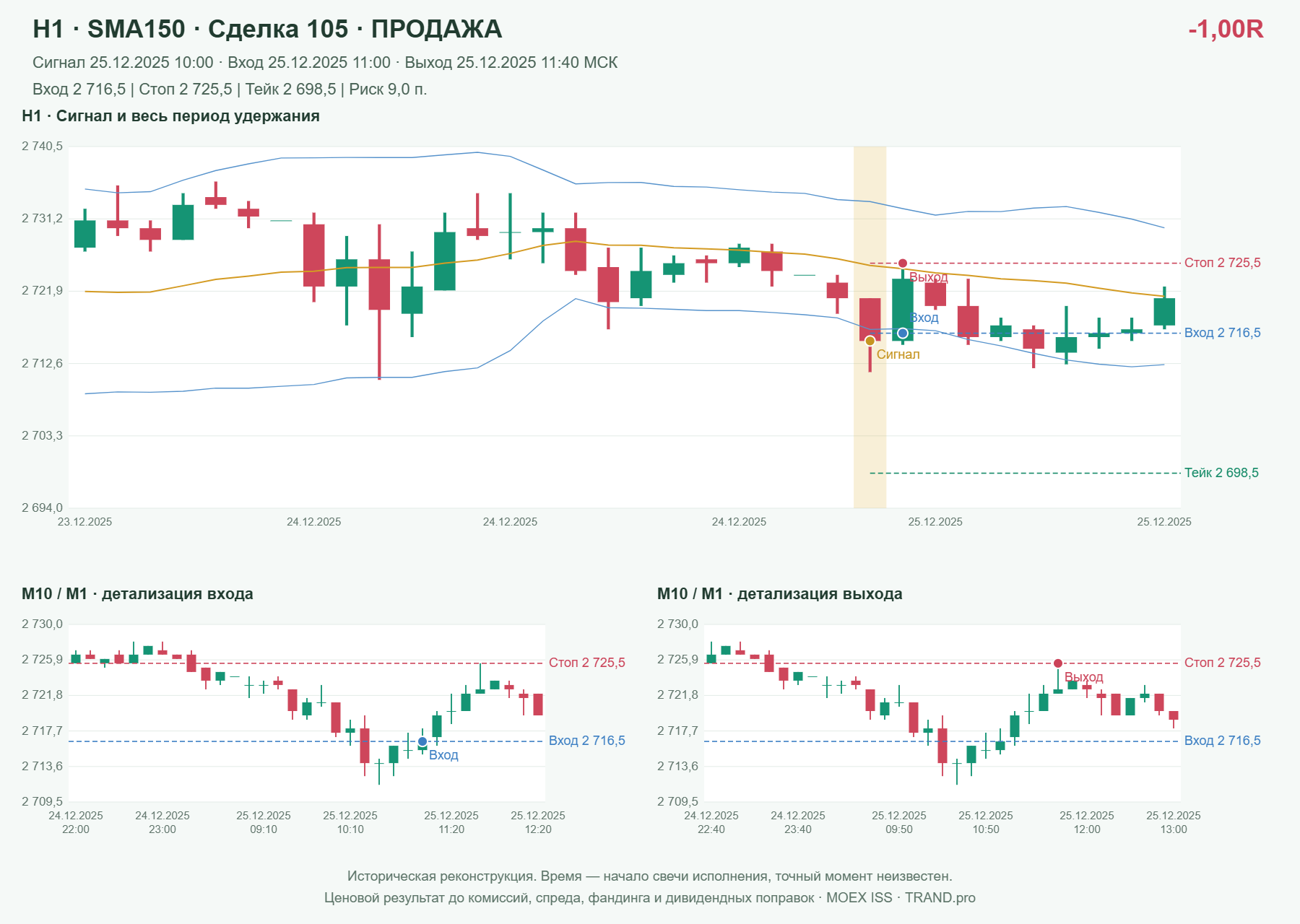The height and width of the screenshot is (924, 1300).
Task: Click the 2 703,3 axis value on H1 chart
Action: point(42,436)
